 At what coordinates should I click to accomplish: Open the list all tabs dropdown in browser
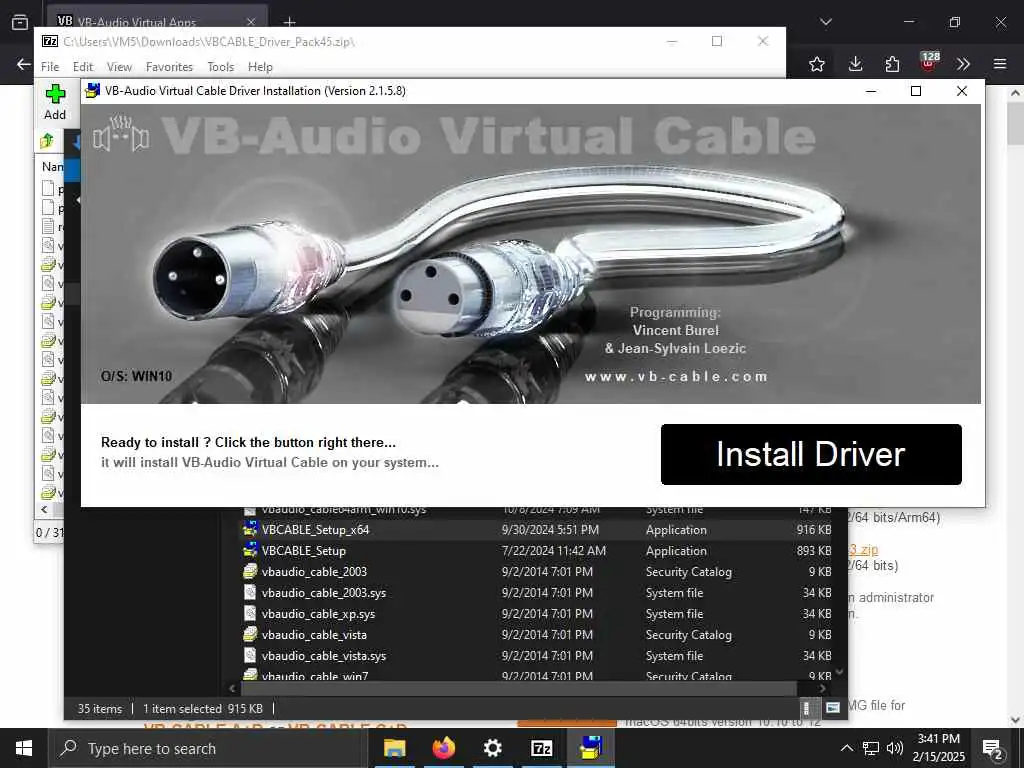(826, 22)
